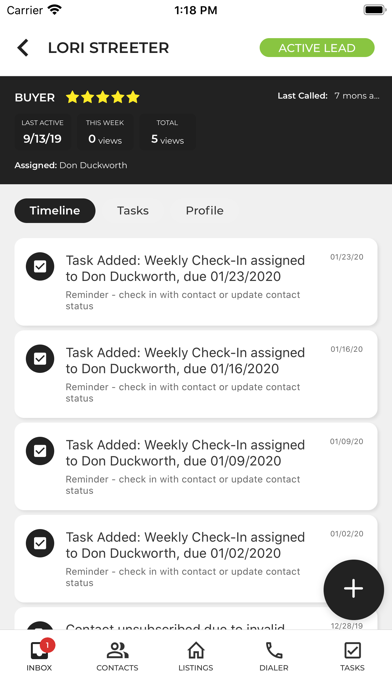Set the buyer rating with the fifth star
Viewport: 392px width, 696px height.
pyautogui.click(x=133, y=97)
